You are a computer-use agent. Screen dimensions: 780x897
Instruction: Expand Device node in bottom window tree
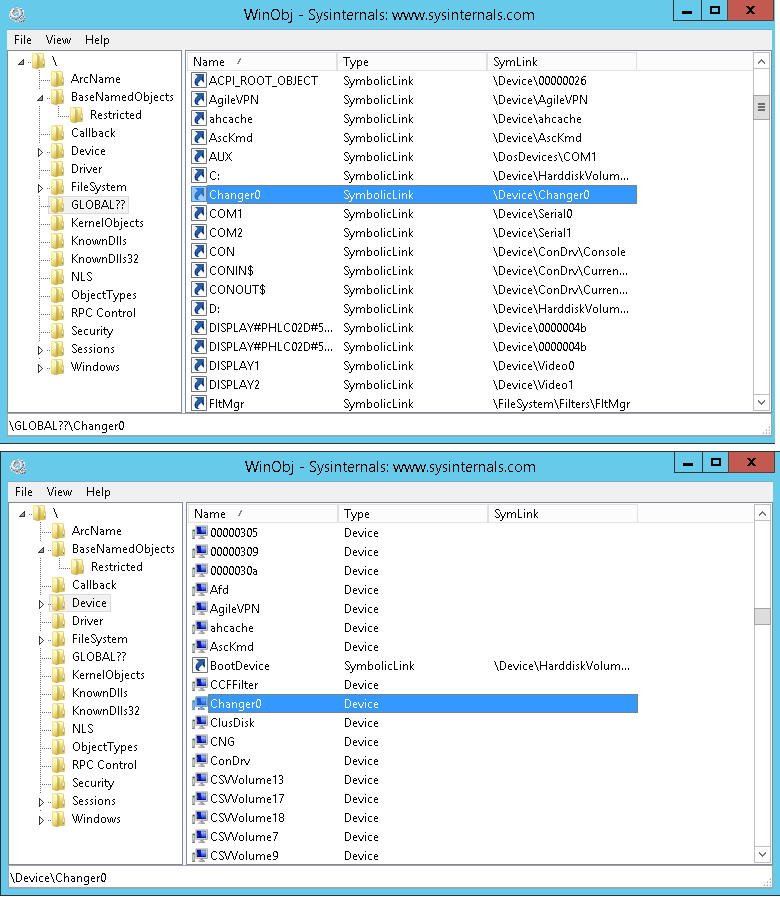pyautogui.click(x=41, y=604)
